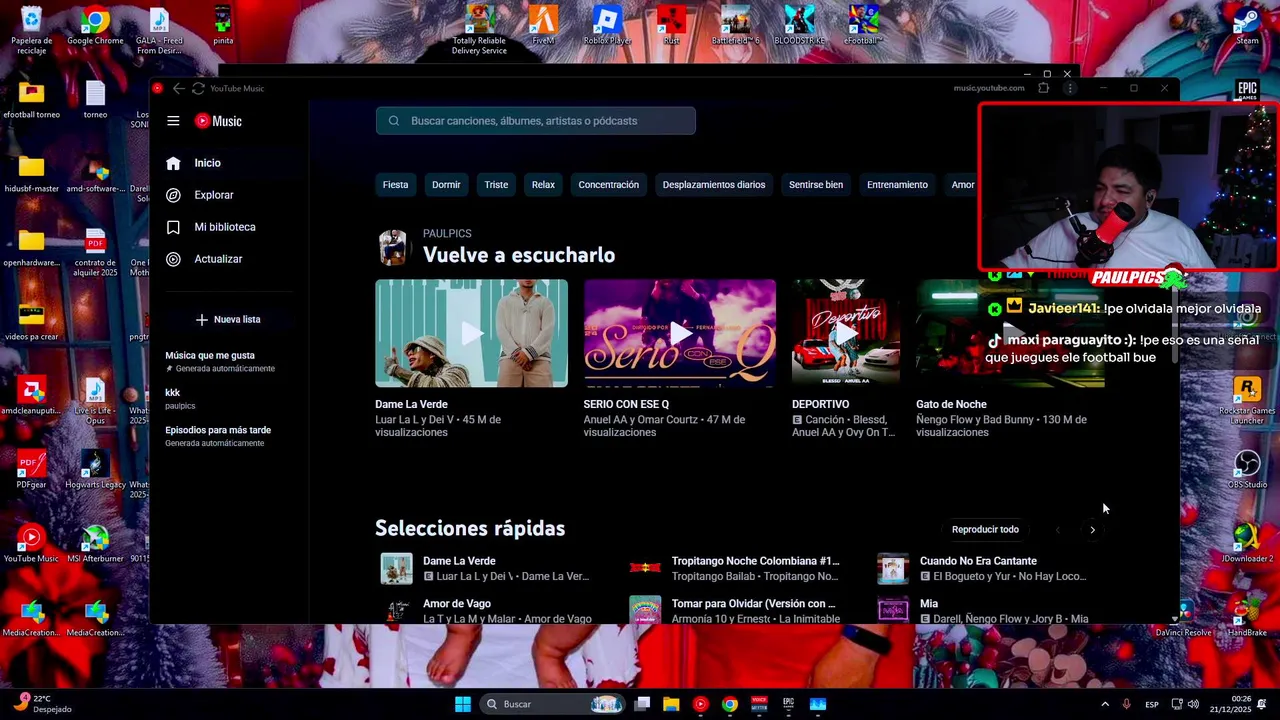
Task: Click Reproducir todo button
Action: coord(985,530)
